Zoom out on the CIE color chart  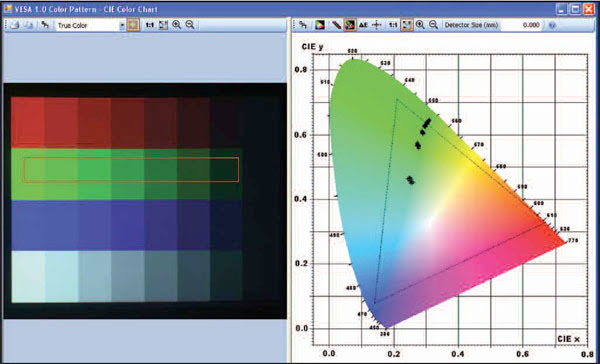tap(433, 25)
